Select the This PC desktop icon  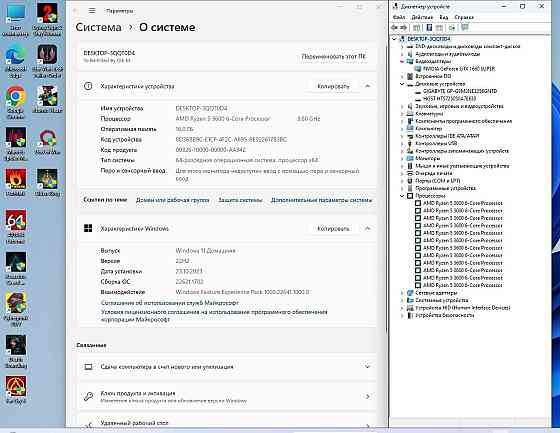15,20
